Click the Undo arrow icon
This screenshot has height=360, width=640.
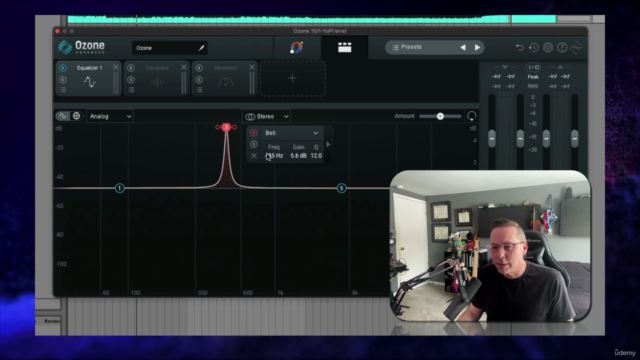tap(520, 47)
